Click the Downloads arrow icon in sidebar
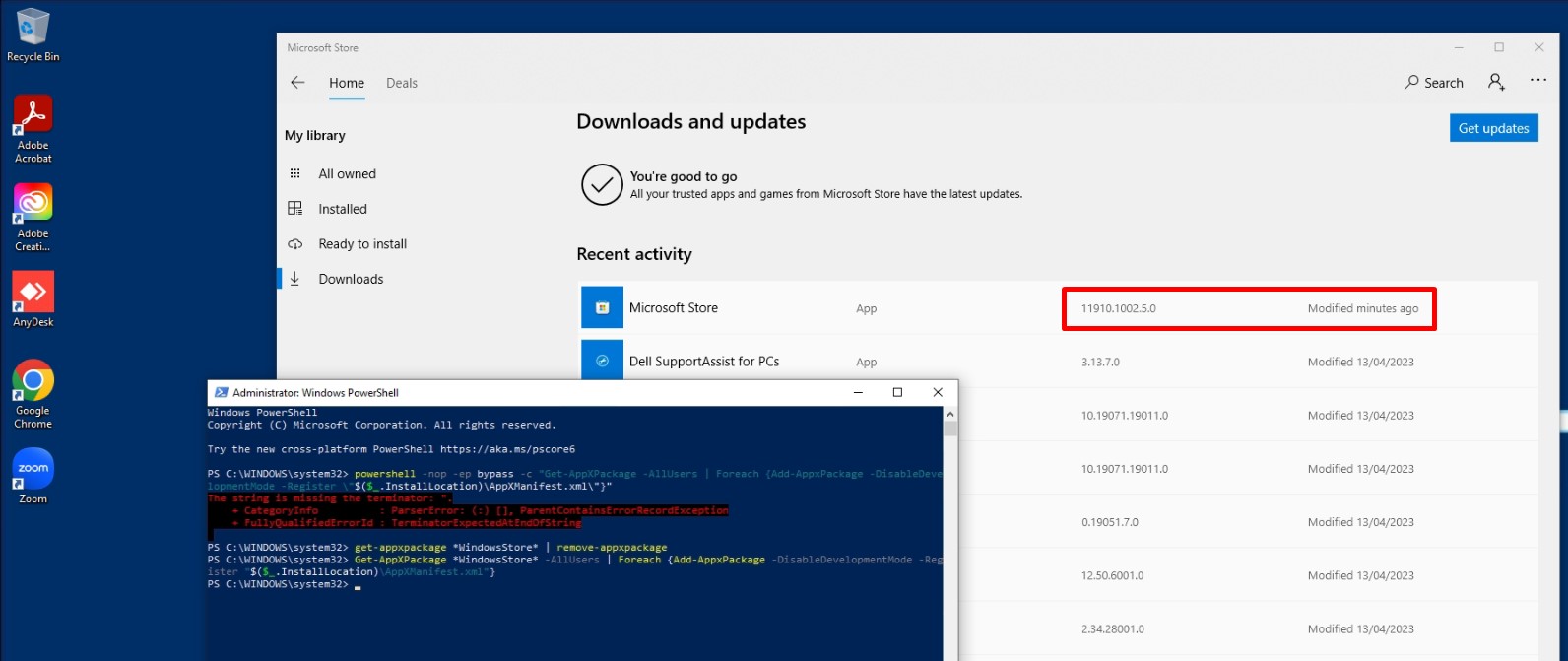 click(294, 279)
